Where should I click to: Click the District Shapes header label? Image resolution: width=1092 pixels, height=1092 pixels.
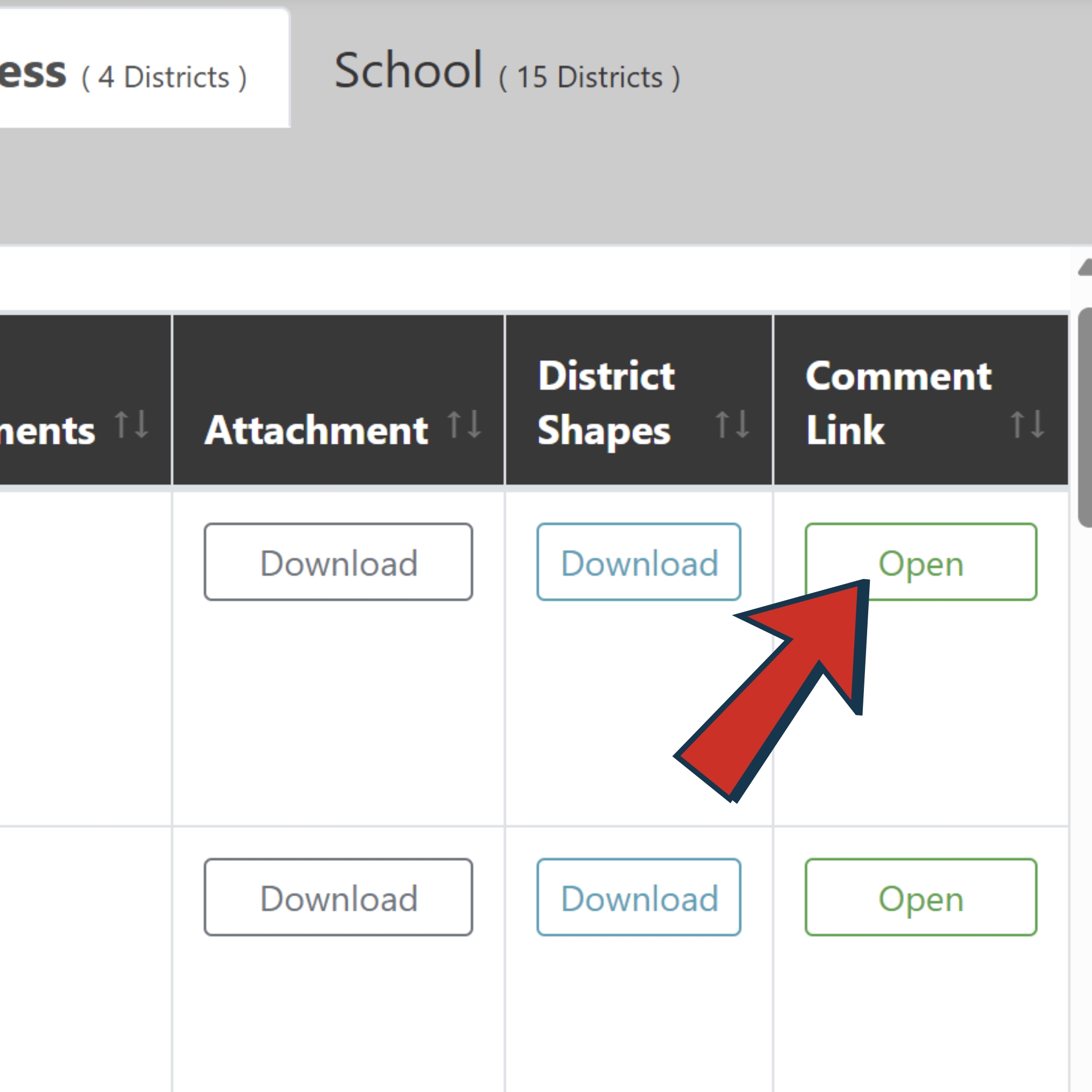click(606, 402)
